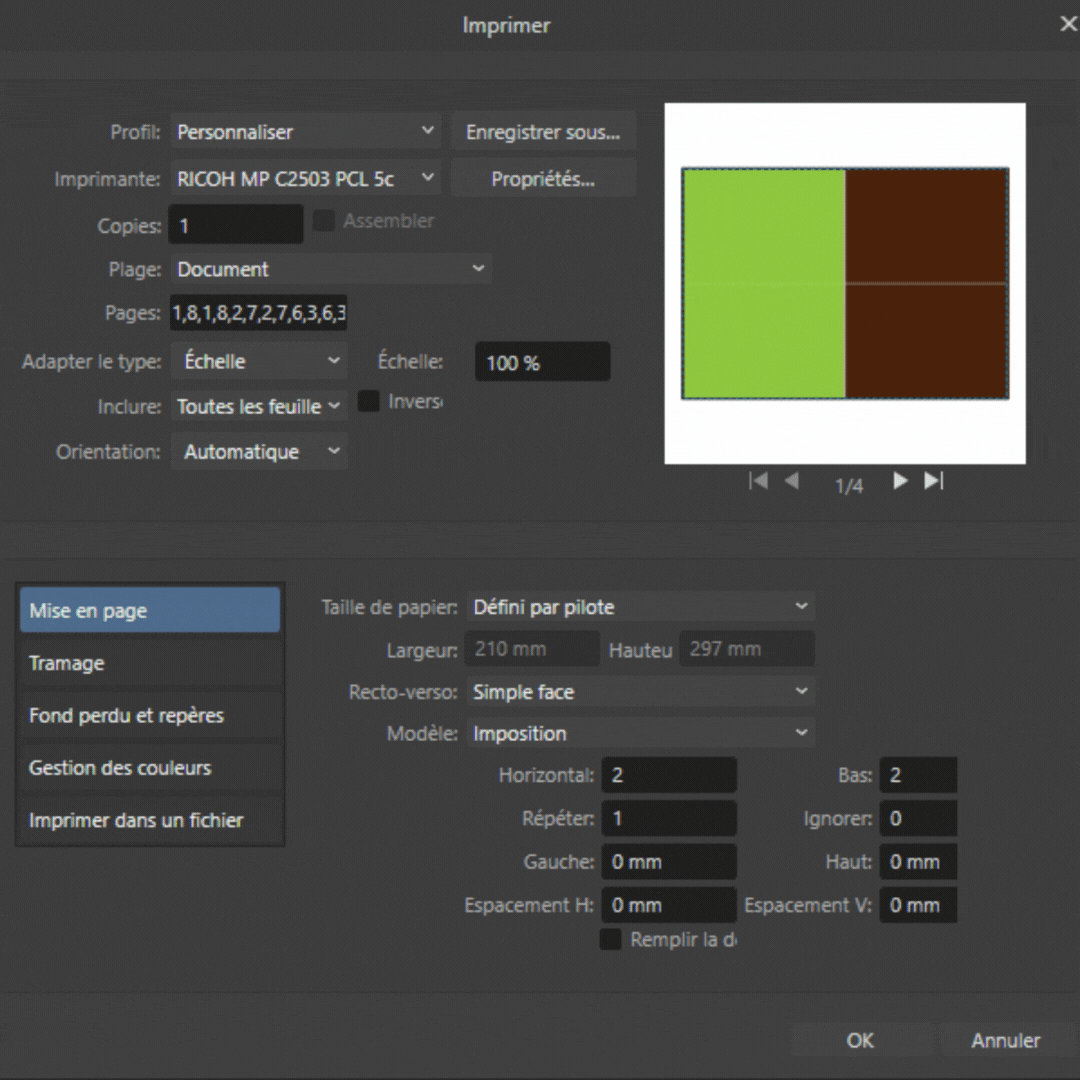The width and height of the screenshot is (1080, 1080).
Task: Select Imprimer dans un fichier section
Action: pos(150,820)
